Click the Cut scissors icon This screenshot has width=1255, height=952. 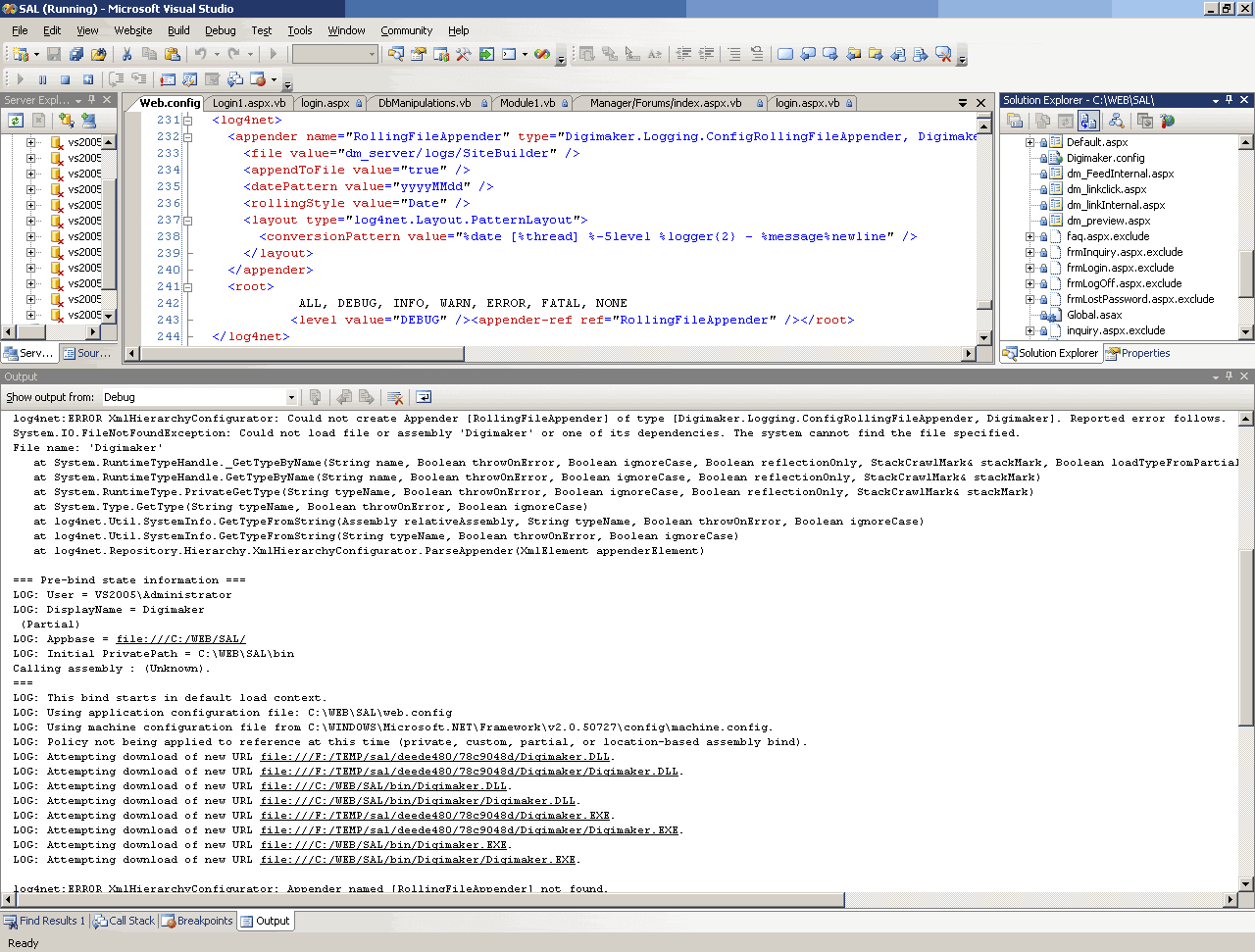tap(126, 54)
